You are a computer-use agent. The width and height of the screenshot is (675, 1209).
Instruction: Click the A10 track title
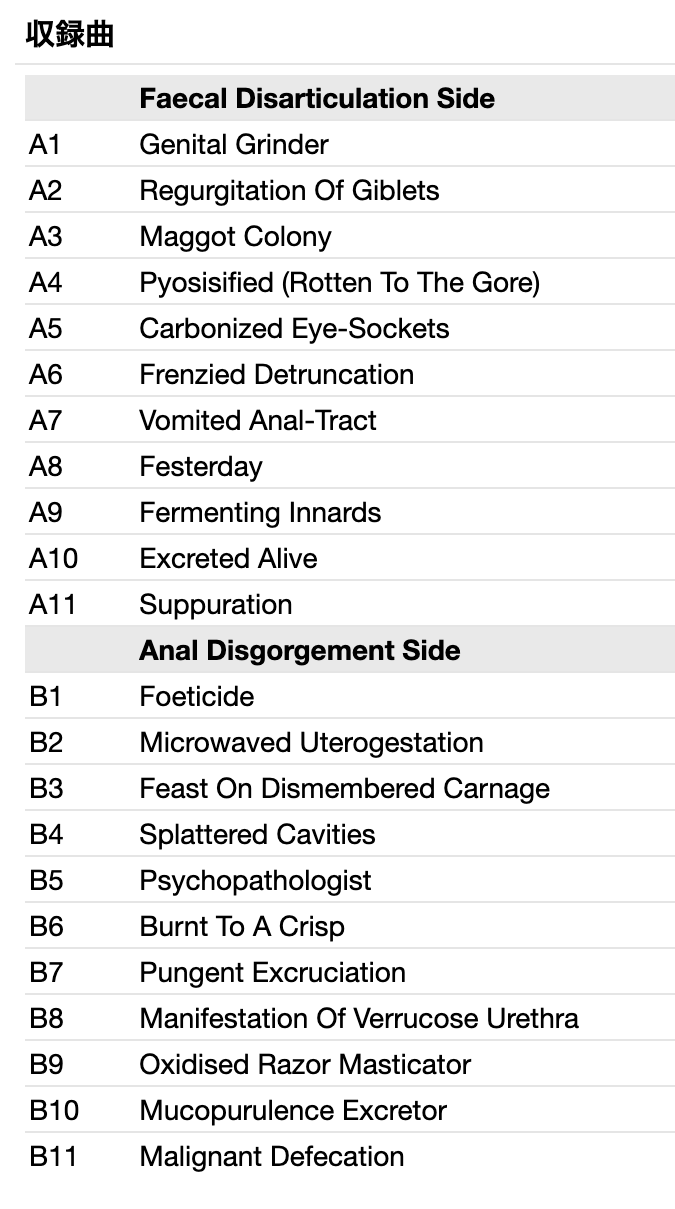tap(228, 558)
